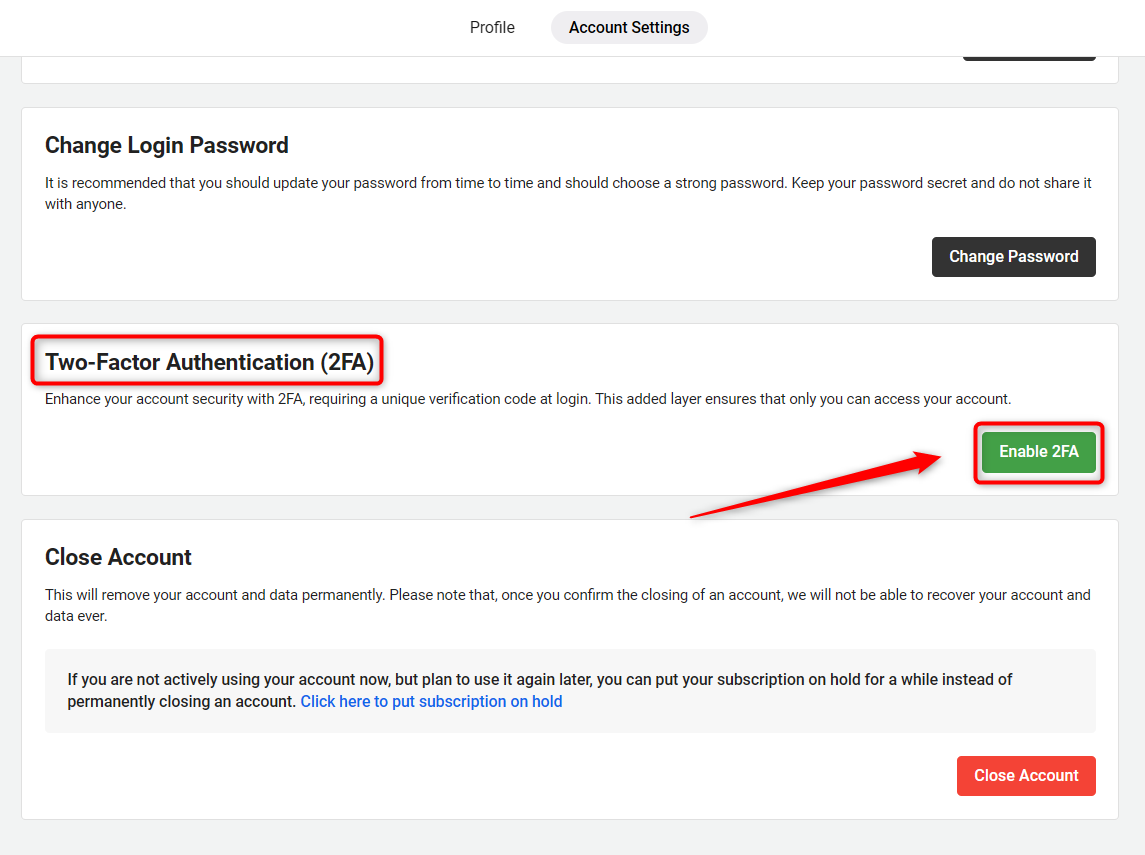Click the red arrow pointing to Enable 2FA
Image resolution: width=1145 pixels, height=855 pixels.
pos(816,484)
